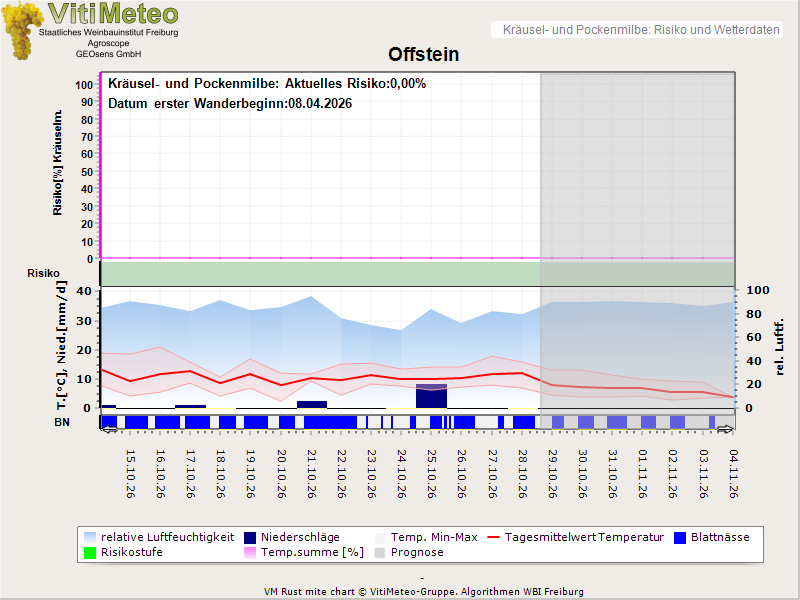Click the Temp. Min-Max legend swatch
The width and height of the screenshot is (800, 600).
tap(380, 538)
